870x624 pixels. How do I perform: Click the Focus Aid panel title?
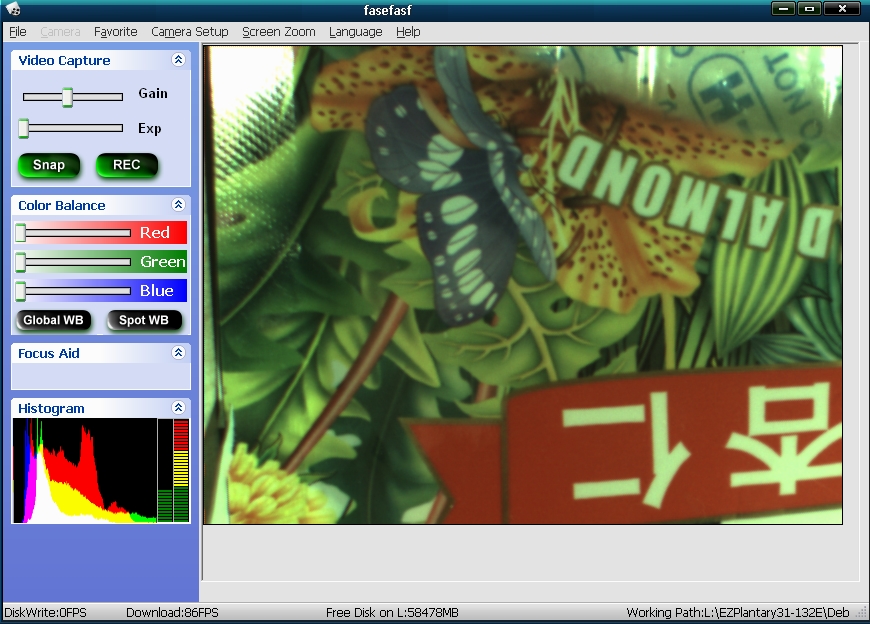(49, 353)
